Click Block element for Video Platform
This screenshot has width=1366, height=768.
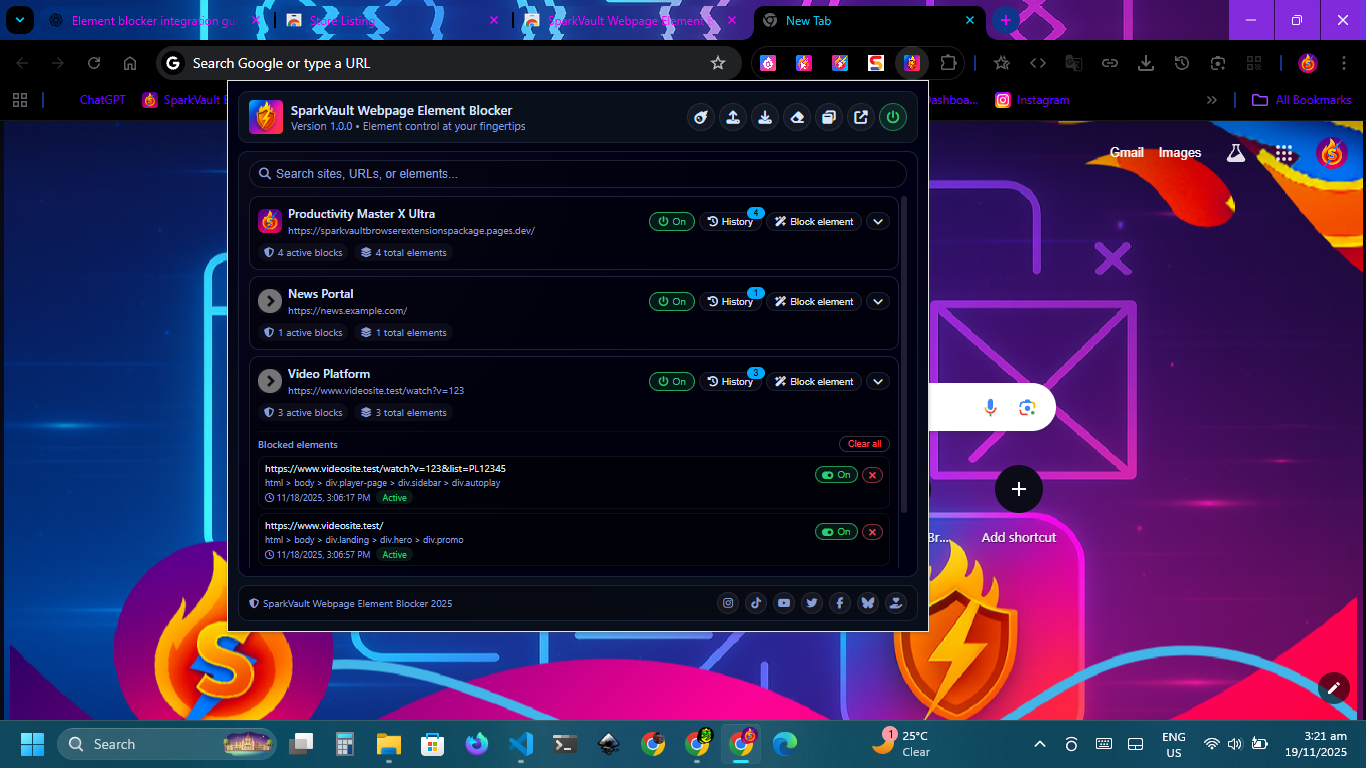tap(813, 382)
